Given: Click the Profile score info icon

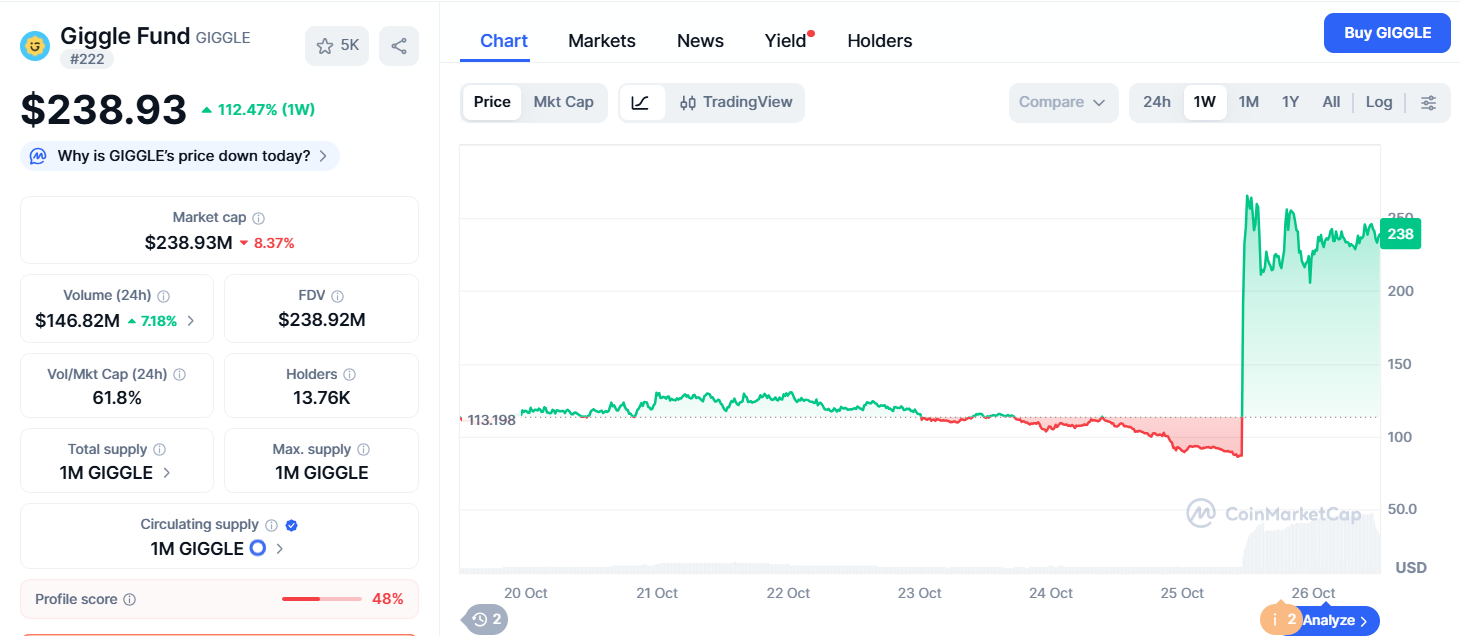Looking at the screenshot, I should [x=129, y=600].
